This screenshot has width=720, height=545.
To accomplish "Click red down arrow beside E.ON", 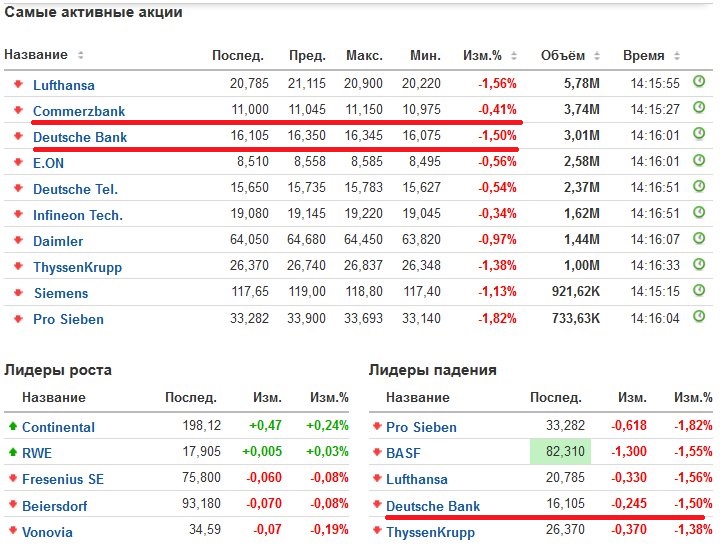I will 18,162.
